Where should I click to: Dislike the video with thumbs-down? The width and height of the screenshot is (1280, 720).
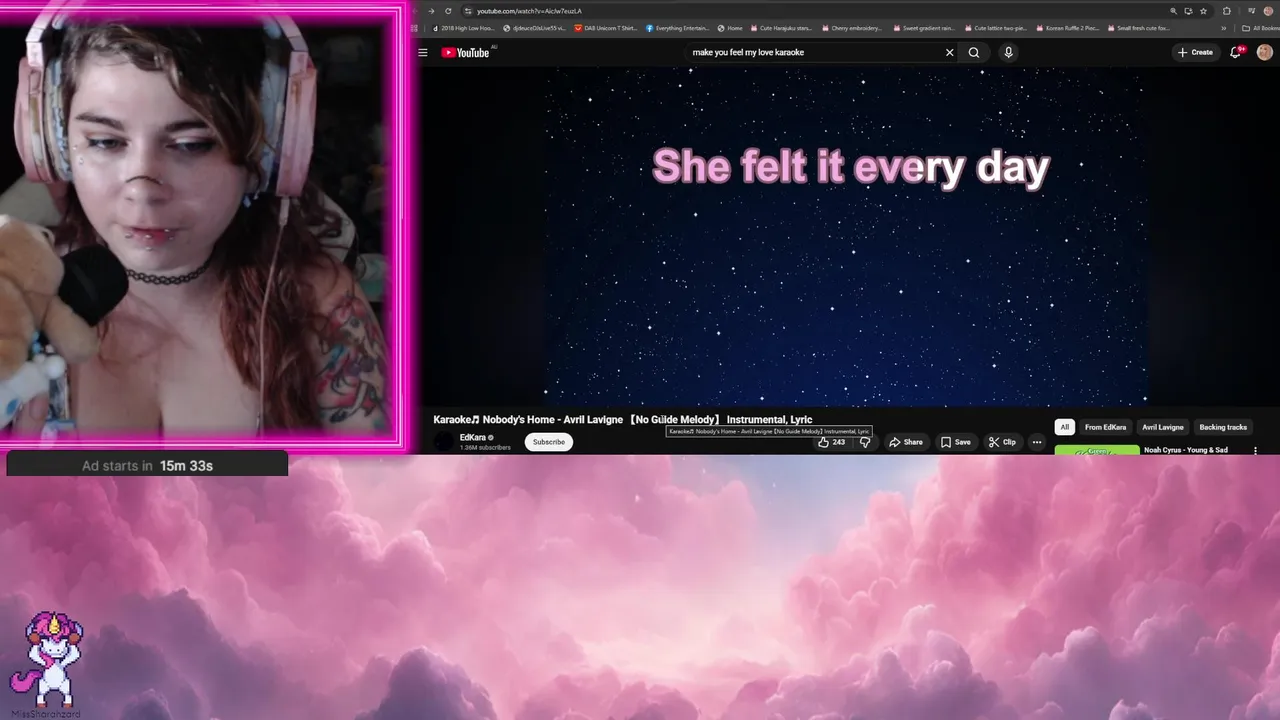(x=865, y=442)
